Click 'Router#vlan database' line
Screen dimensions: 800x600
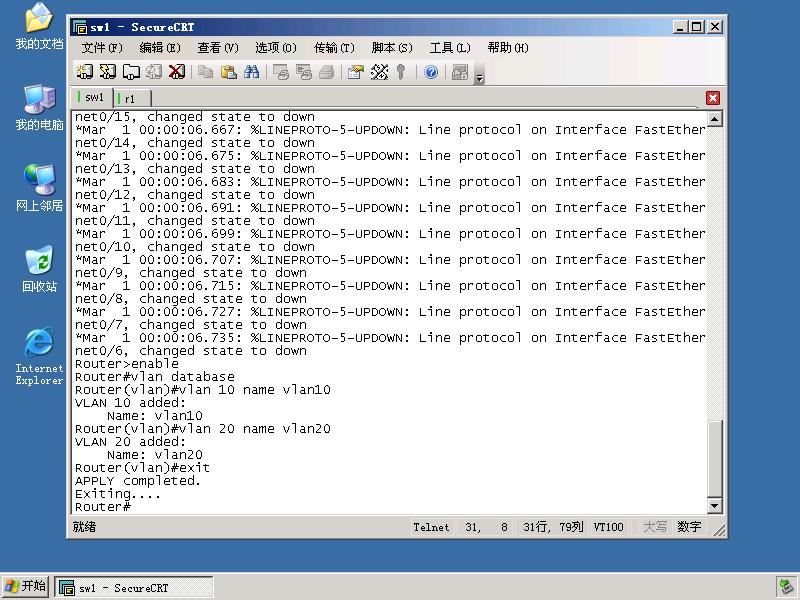point(155,377)
